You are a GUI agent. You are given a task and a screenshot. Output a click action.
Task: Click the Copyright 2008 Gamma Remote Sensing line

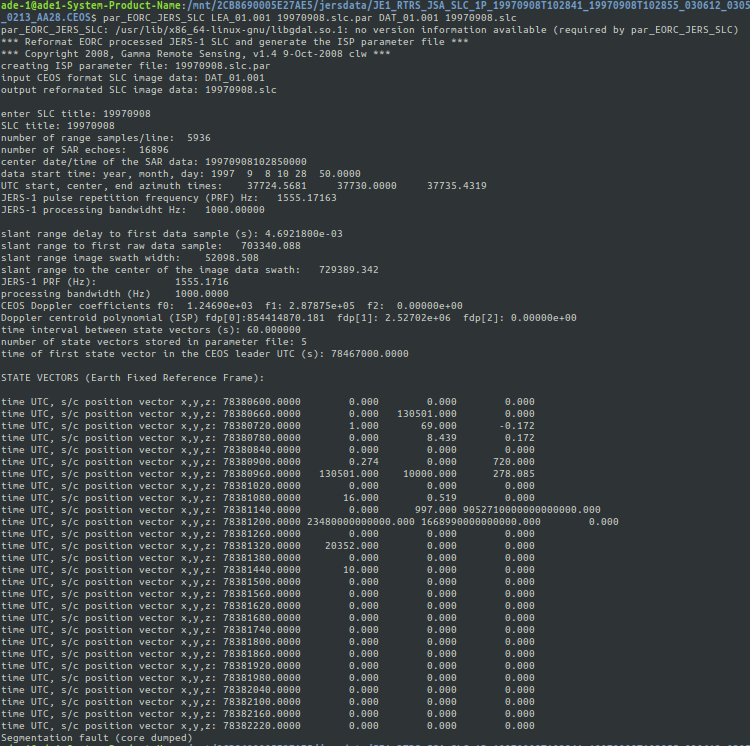point(196,54)
